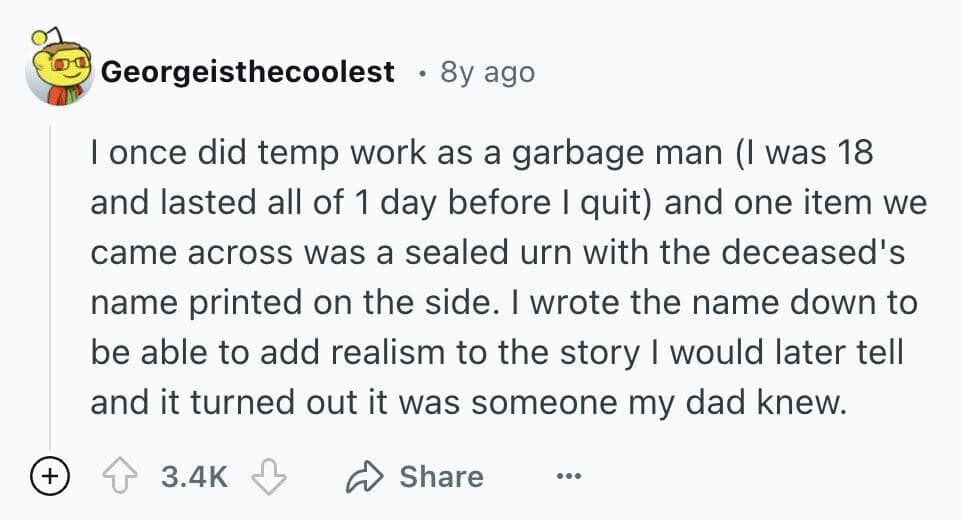Click the line starting "came across was a"

click(497, 253)
